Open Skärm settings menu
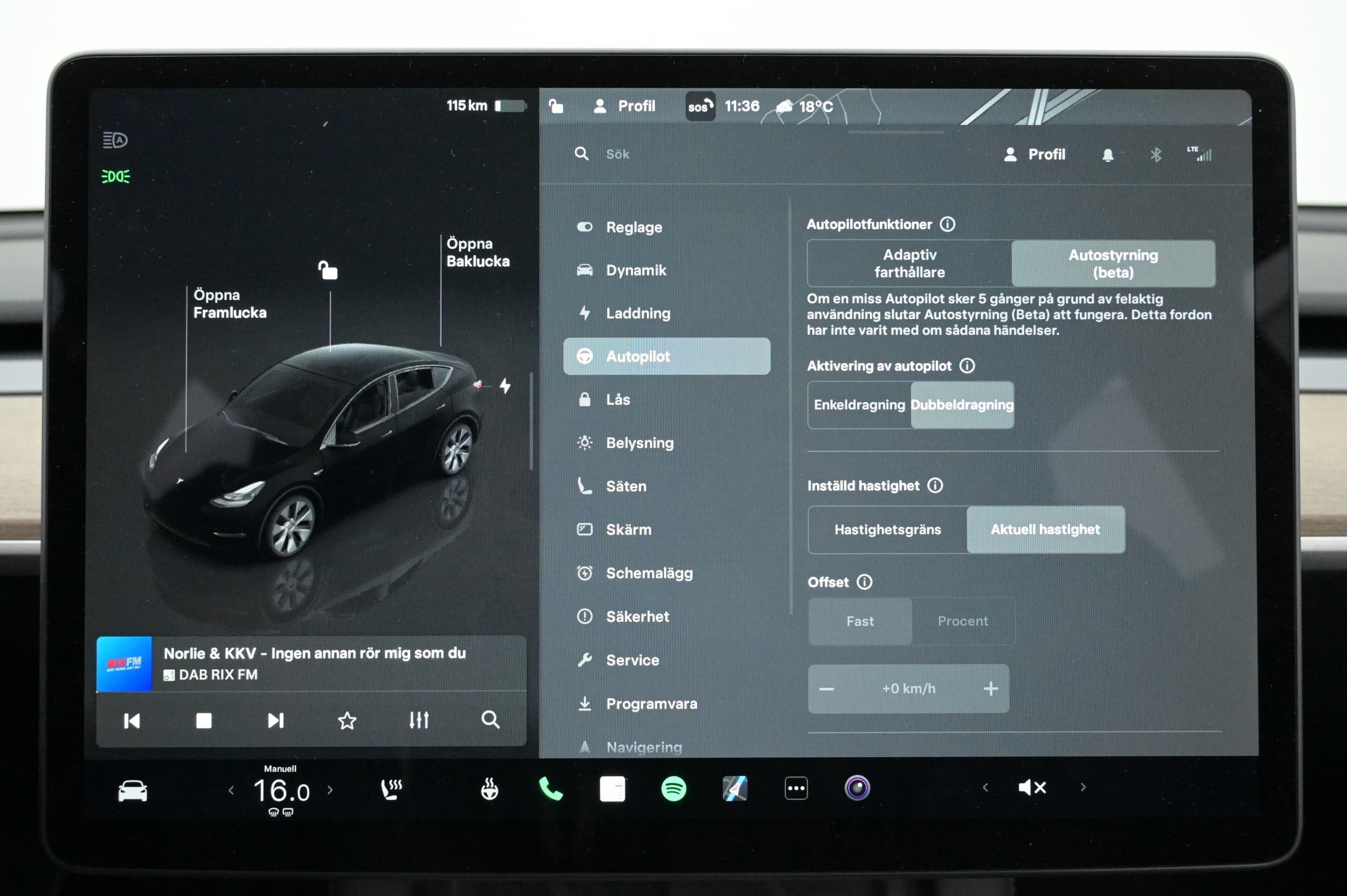Viewport: 1347px width, 896px height. pyautogui.click(x=667, y=530)
